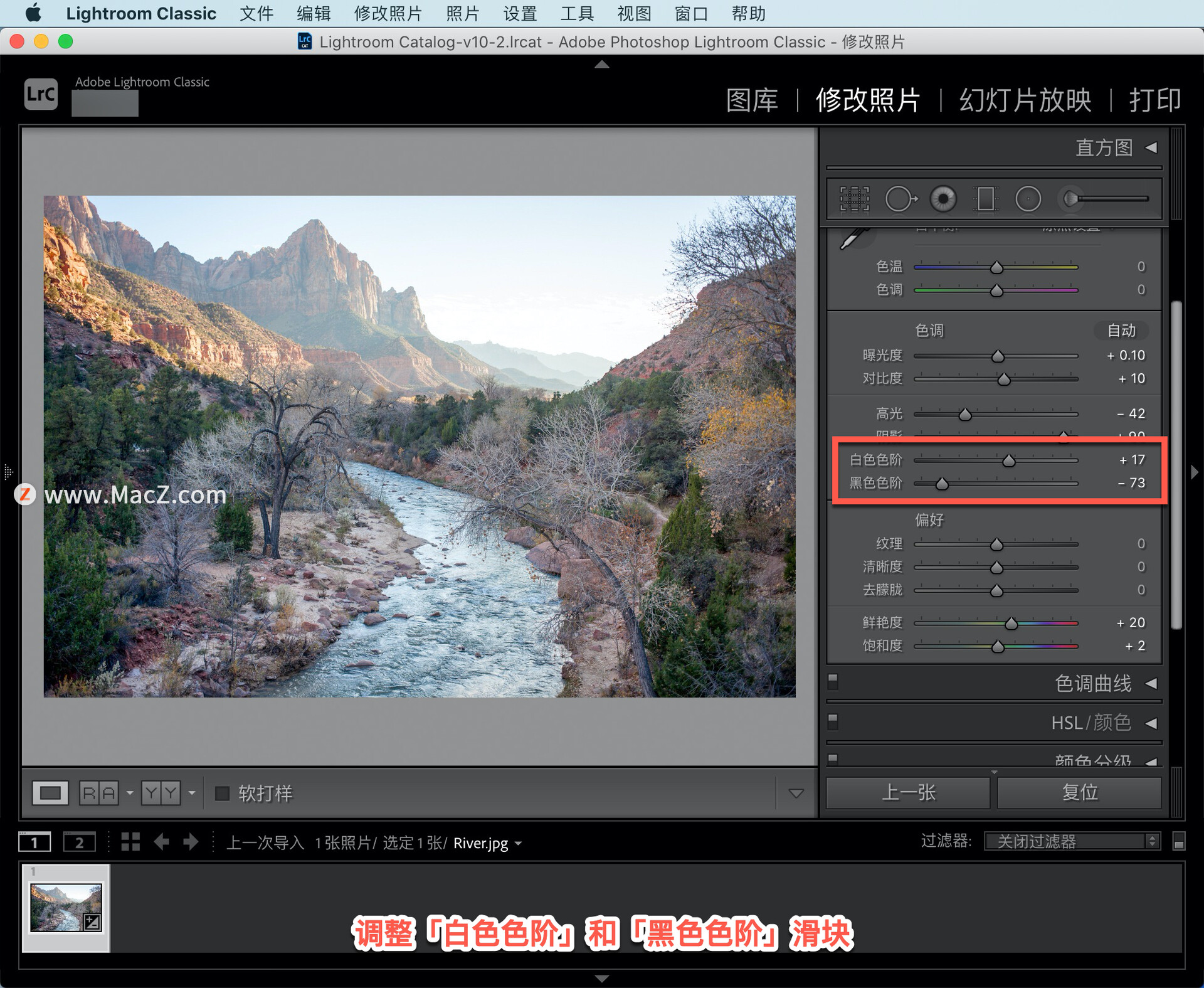Open the toolbar content dropdown triangle

coord(796,794)
